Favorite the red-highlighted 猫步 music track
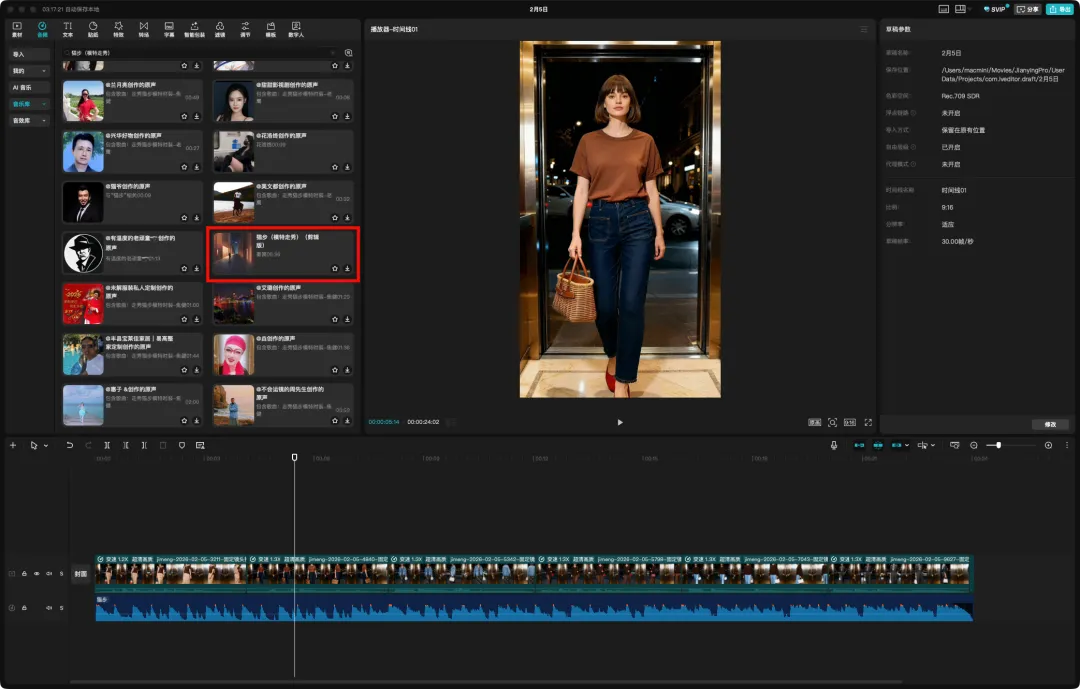Viewport: 1080px width, 689px height. (334, 268)
